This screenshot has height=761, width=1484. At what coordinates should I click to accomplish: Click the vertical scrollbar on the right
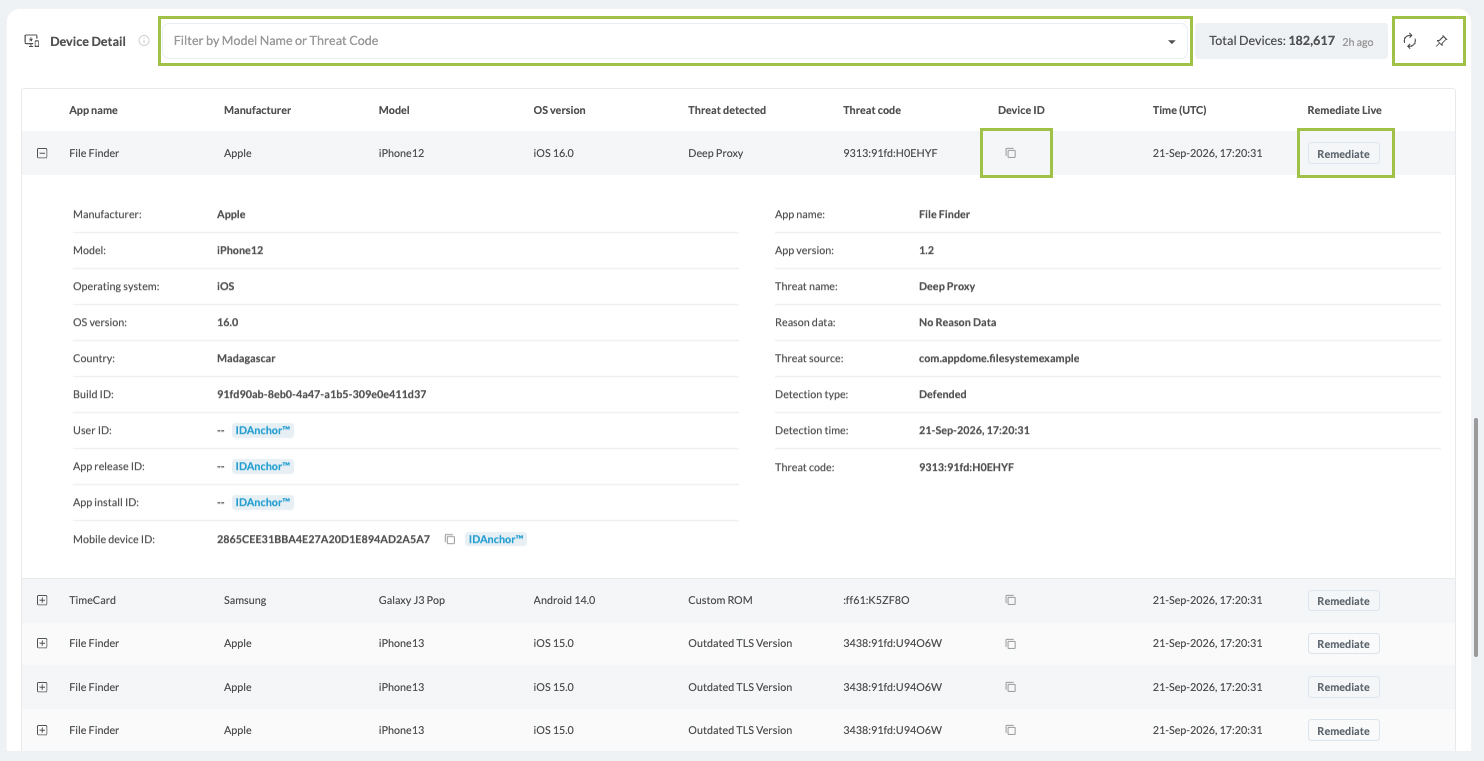1475,537
